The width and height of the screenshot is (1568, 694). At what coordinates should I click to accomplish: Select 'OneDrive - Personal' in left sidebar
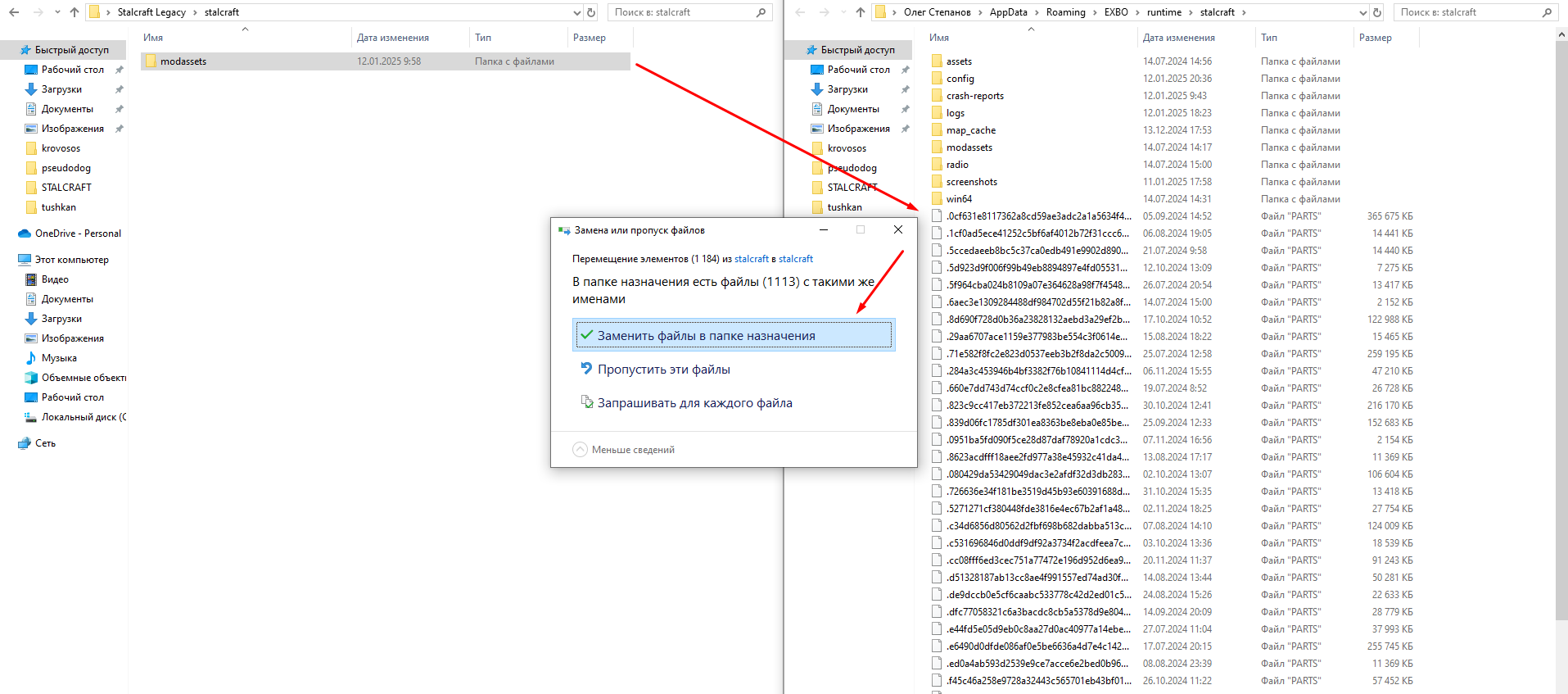click(x=78, y=234)
